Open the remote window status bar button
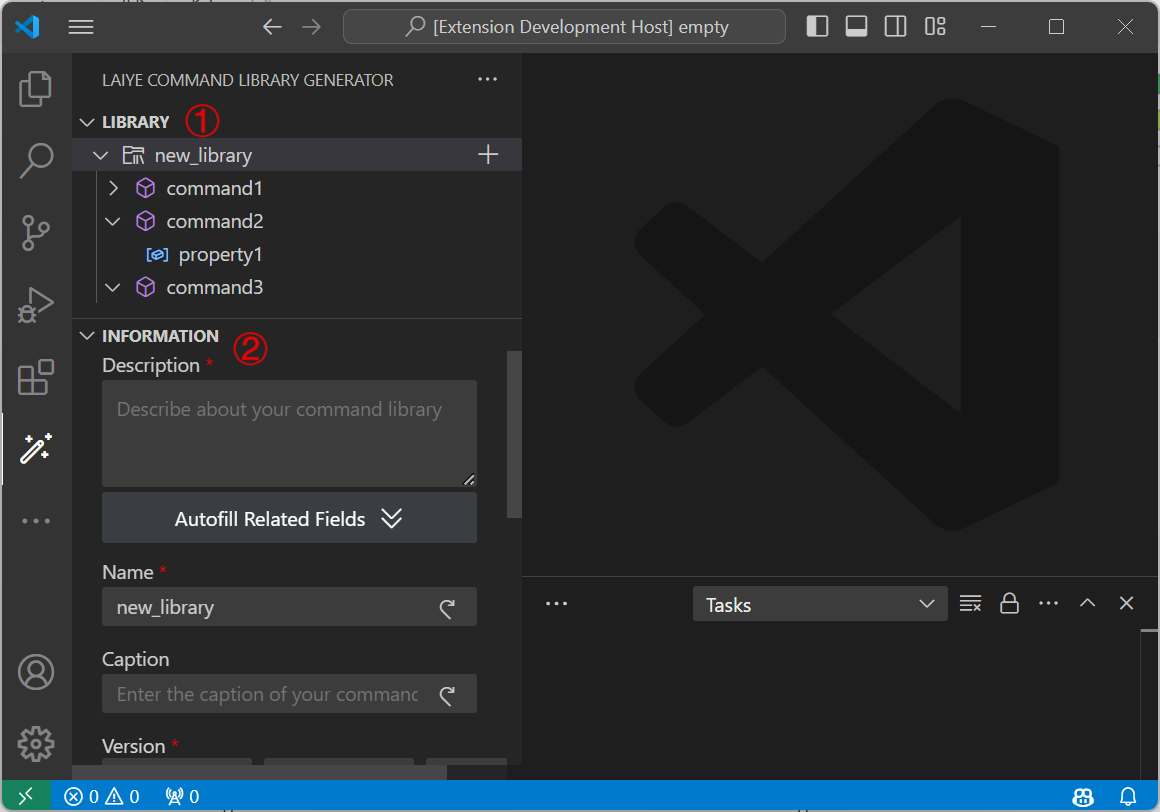 coord(26,796)
